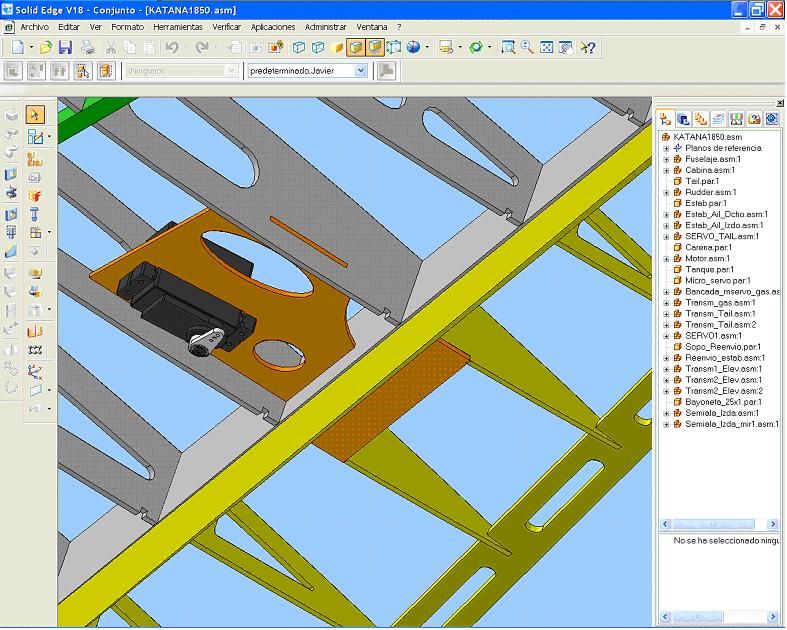Select Tanque.par:1 in the assembly tree
Image resolution: width=787 pixels, height=630 pixels.
(x=709, y=269)
